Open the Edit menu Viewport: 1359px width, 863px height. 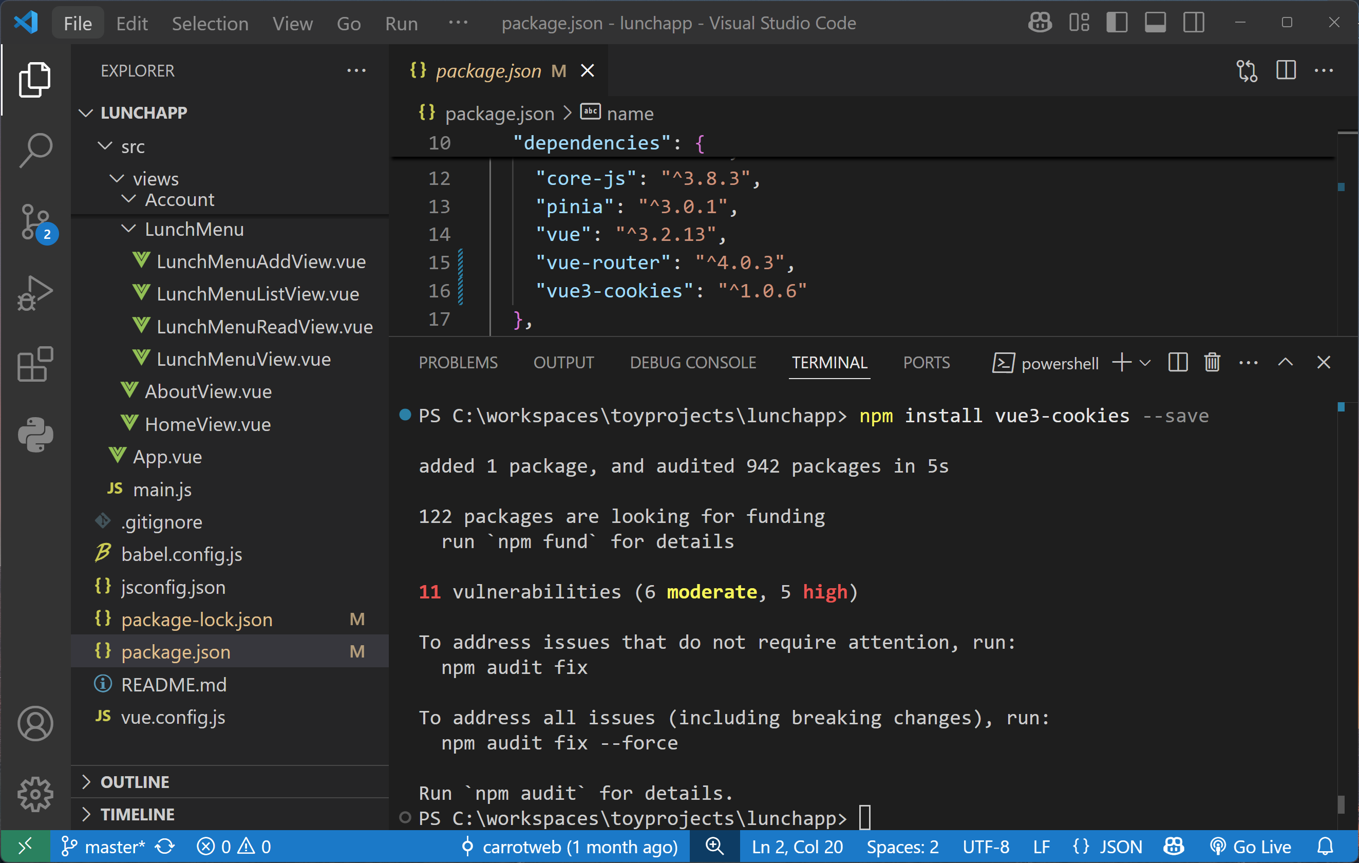131,23
